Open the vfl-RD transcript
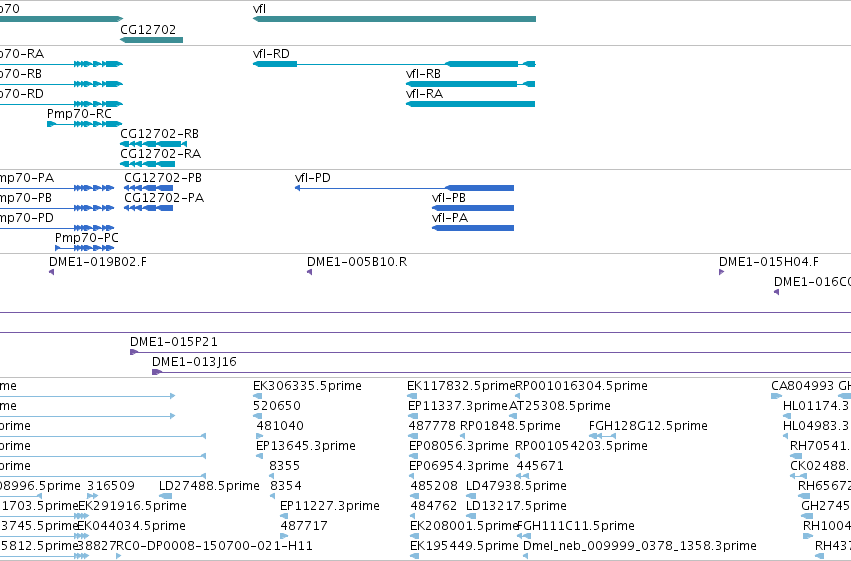The image size is (851, 561). (271, 54)
